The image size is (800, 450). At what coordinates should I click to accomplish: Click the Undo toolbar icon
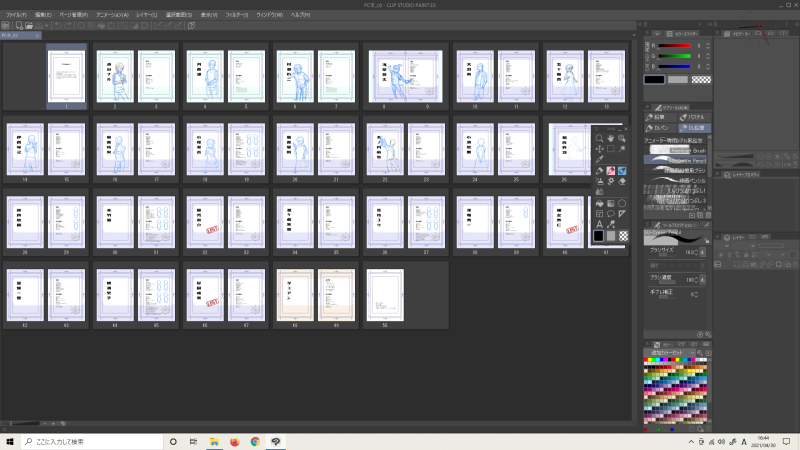pyautogui.click(x=58, y=26)
